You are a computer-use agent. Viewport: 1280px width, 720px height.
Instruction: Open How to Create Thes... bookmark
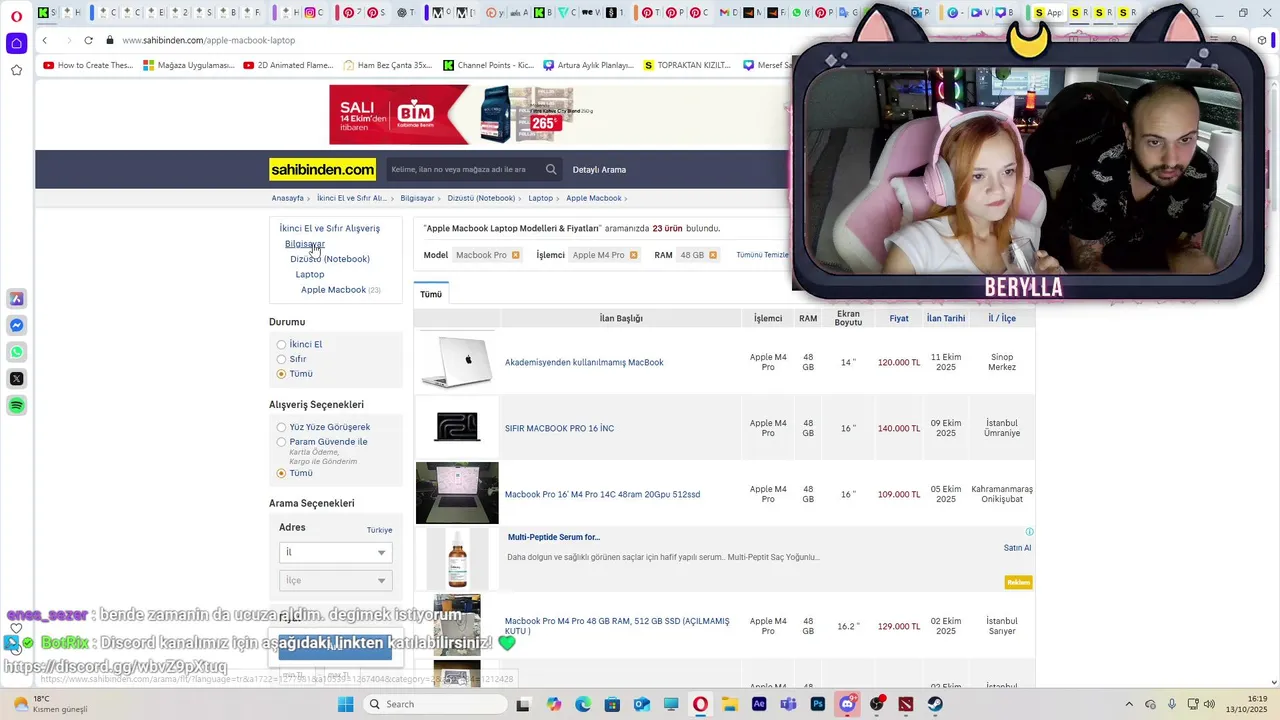click(88, 65)
